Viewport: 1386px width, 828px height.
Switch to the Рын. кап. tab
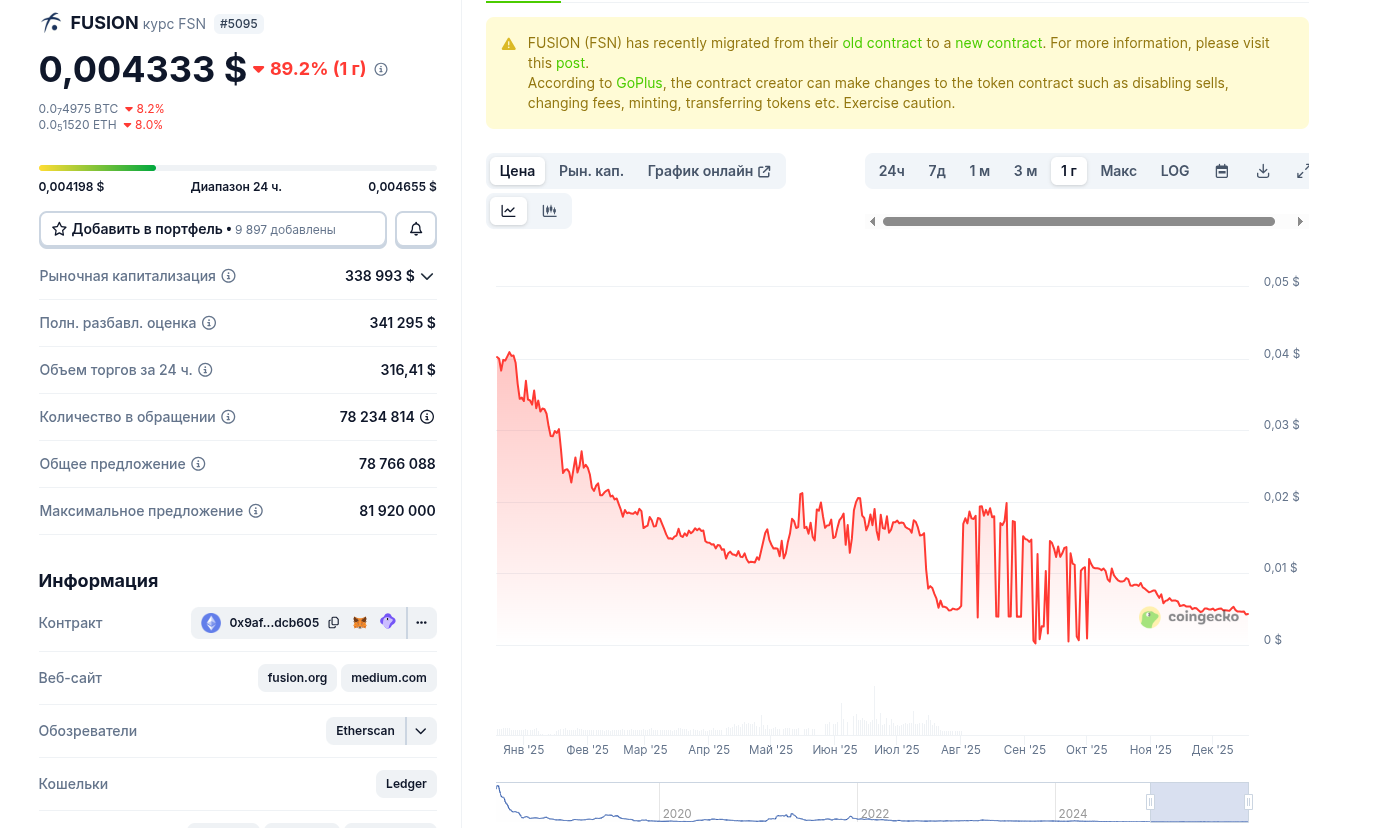(591, 171)
